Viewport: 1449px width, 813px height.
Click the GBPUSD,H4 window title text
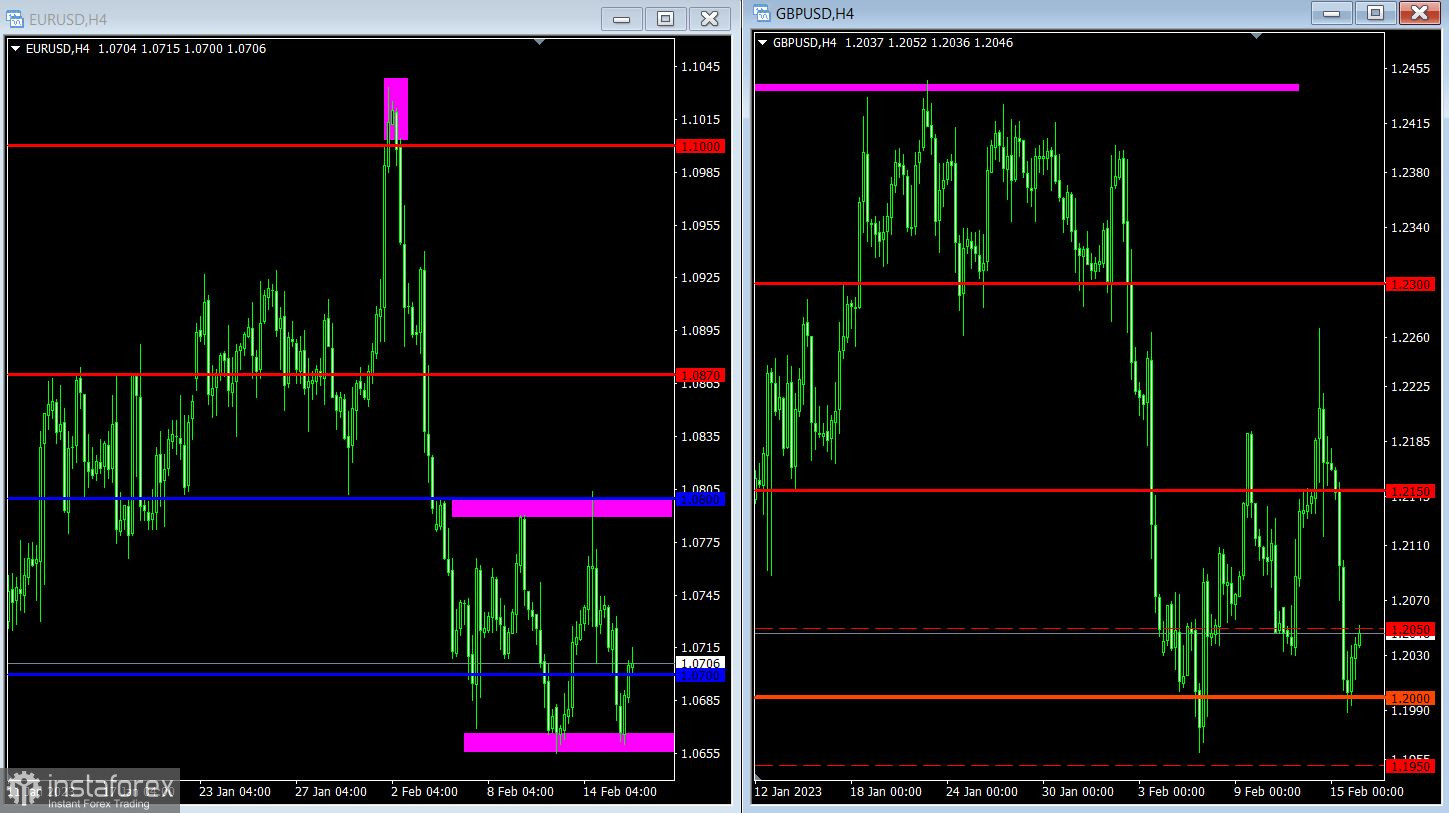[x=815, y=13]
